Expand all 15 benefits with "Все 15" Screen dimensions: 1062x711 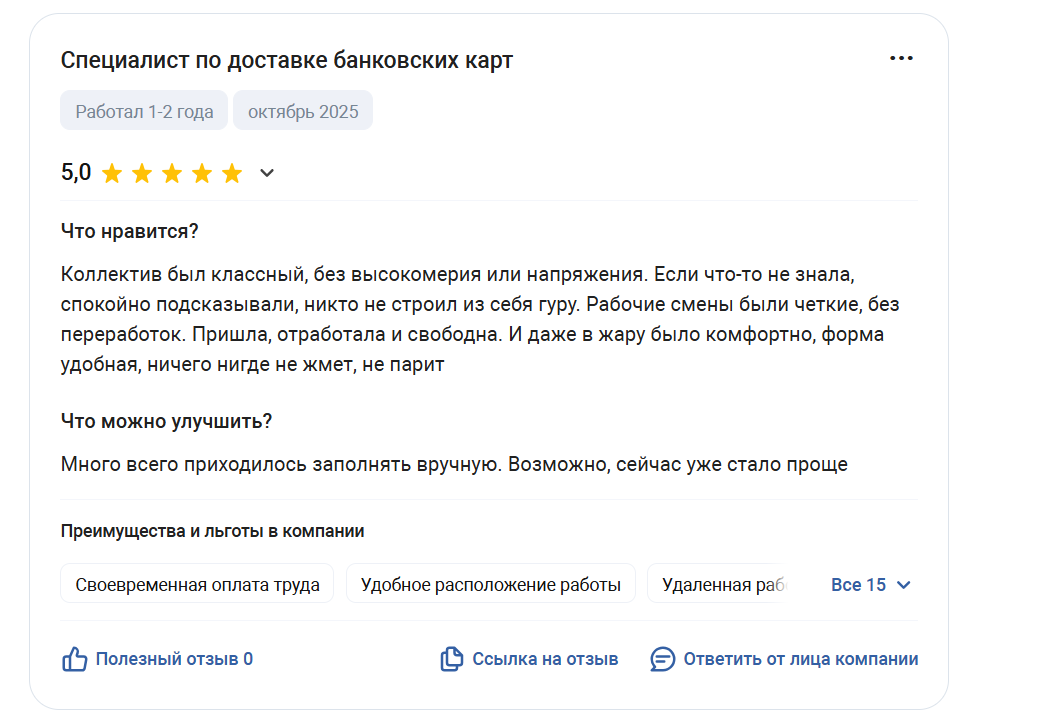[x=858, y=585]
